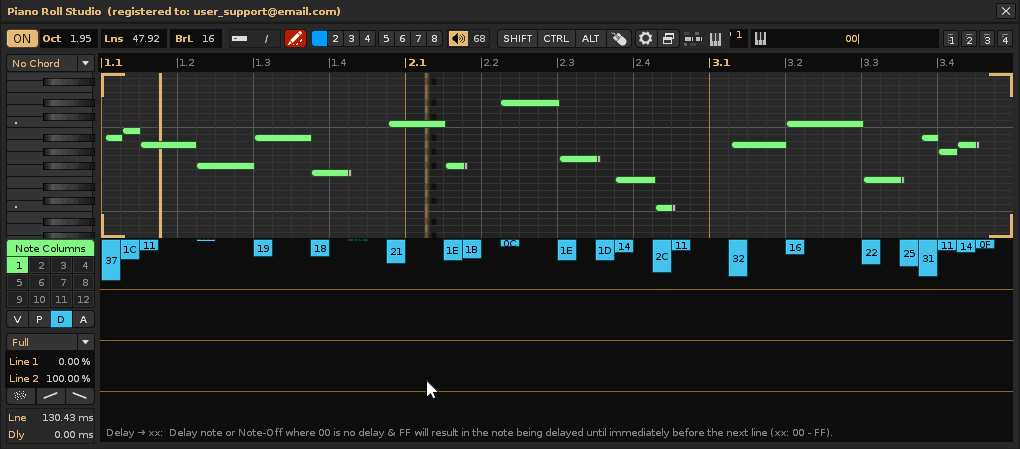
Task: Apply the descending ramp line shape
Action: point(79,396)
